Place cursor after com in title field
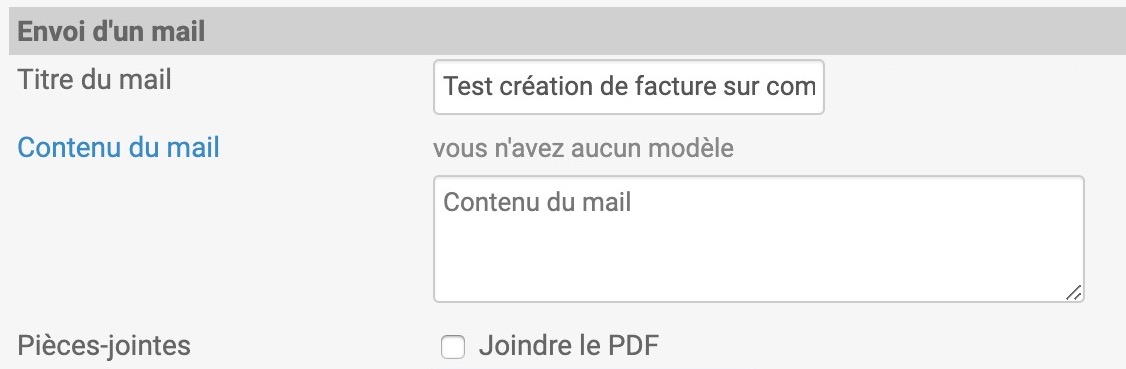Viewport: 1126px width, 369px height. 818,87
